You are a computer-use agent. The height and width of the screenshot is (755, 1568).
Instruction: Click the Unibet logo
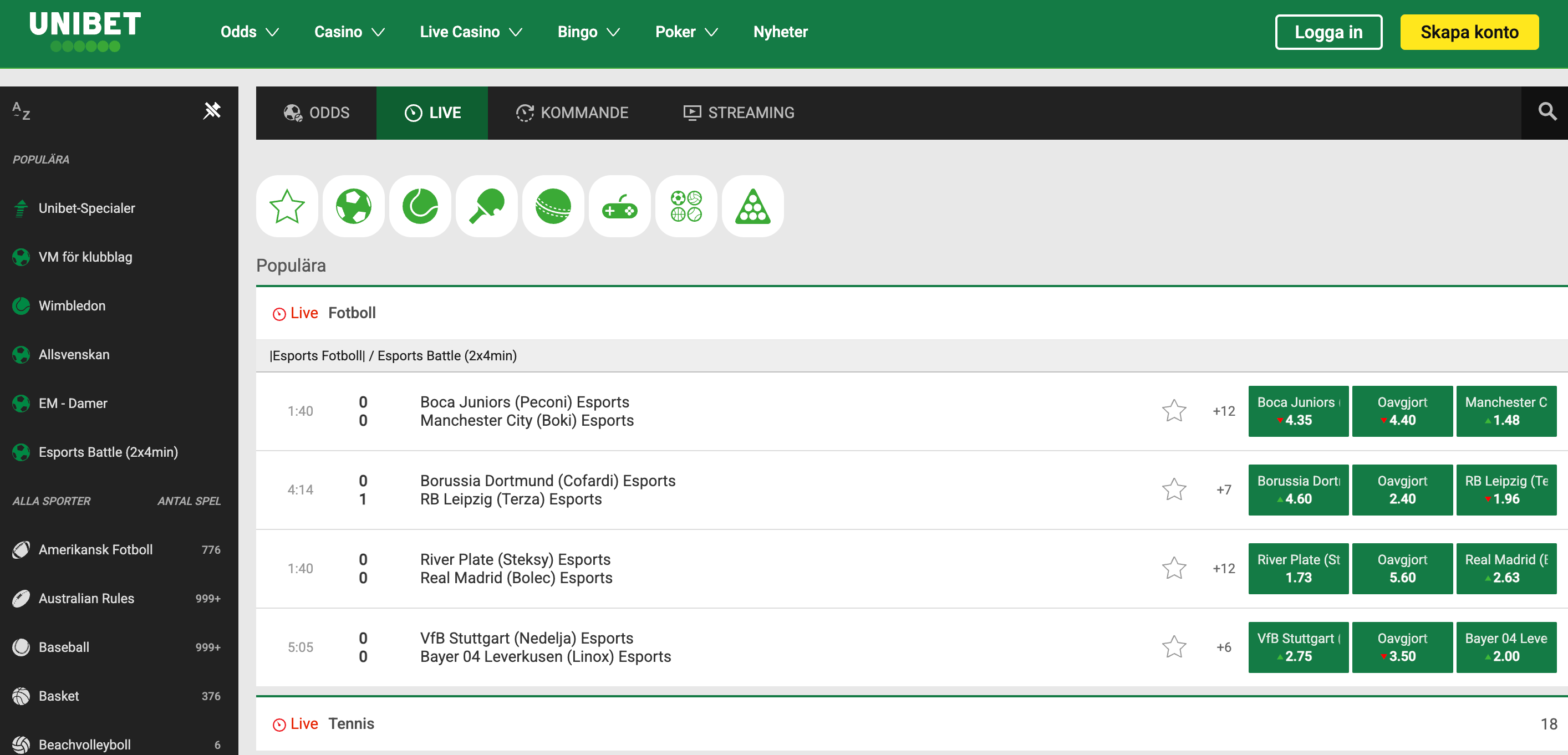pyautogui.click(x=85, y=32)
